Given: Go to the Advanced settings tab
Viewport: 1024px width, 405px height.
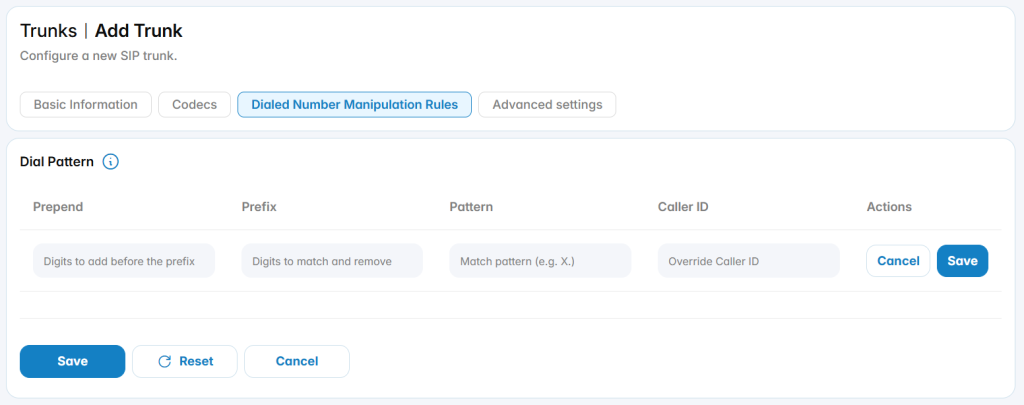Looking at the screenshot, I should coord(547,105).
